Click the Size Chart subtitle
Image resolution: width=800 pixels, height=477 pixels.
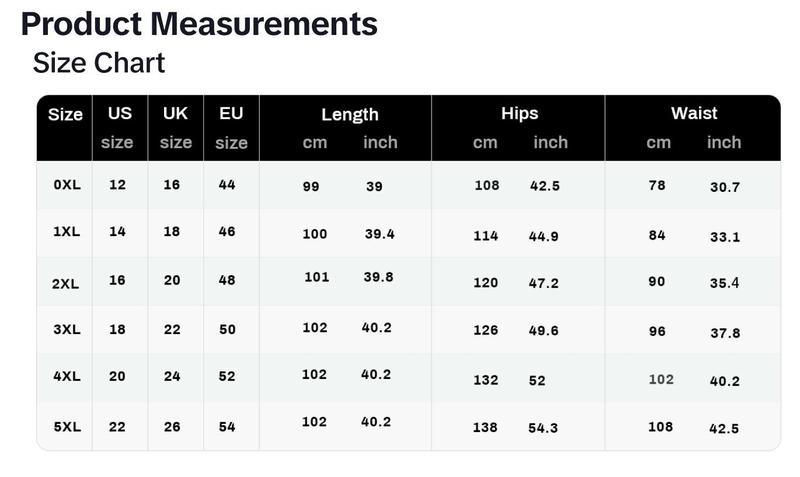pyautogui.click(x=98, y=63)
